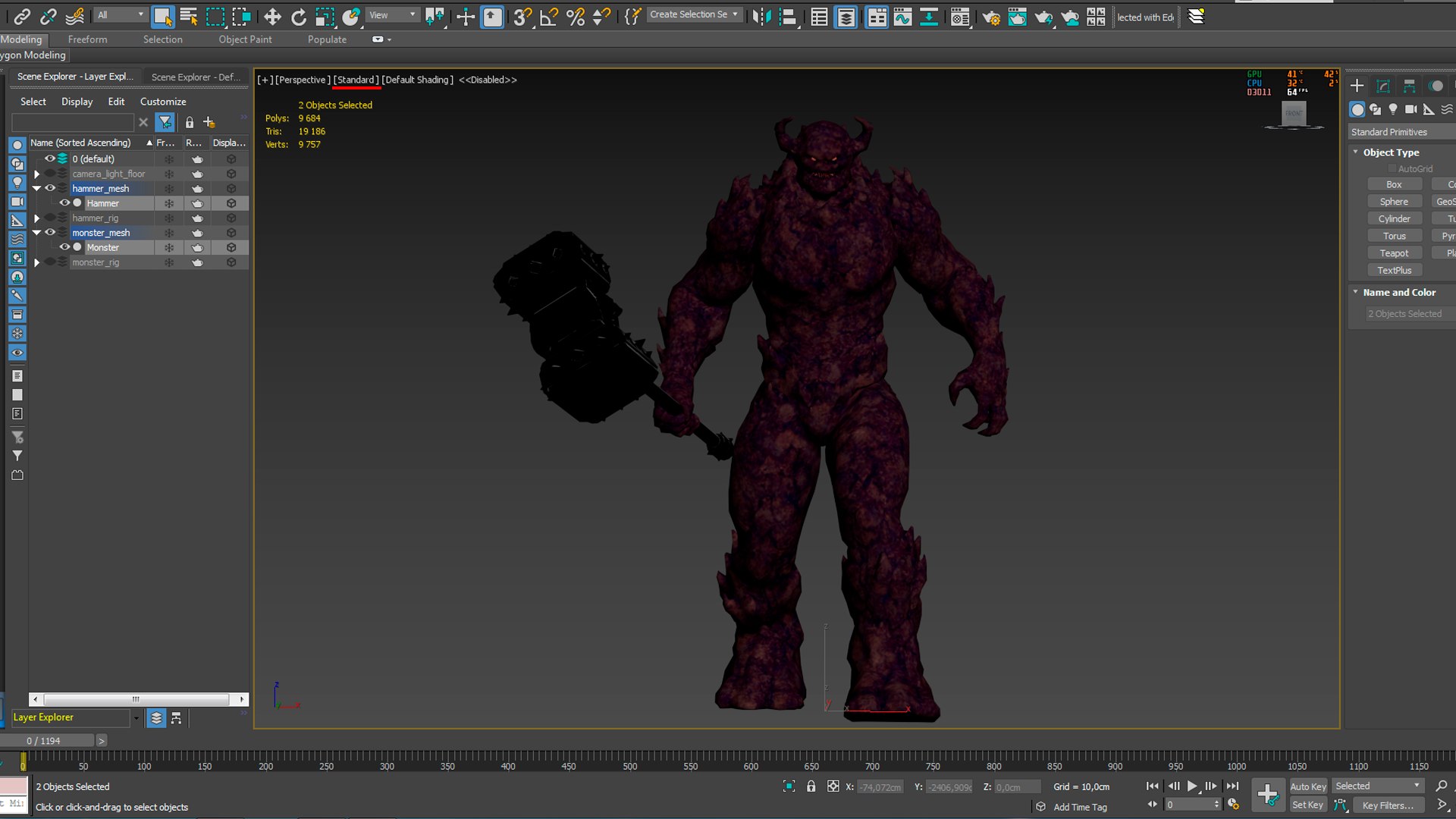Viewport: 1456px width, 819px height.
Task: Click the Cylinder primitive button
Action: 1394,218
